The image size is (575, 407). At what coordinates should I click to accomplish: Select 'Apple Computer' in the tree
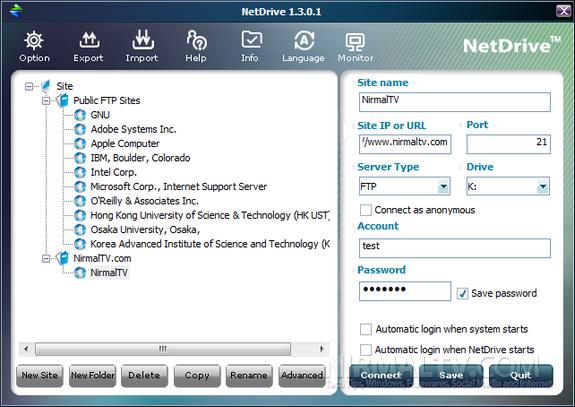(x=125, y=144)
